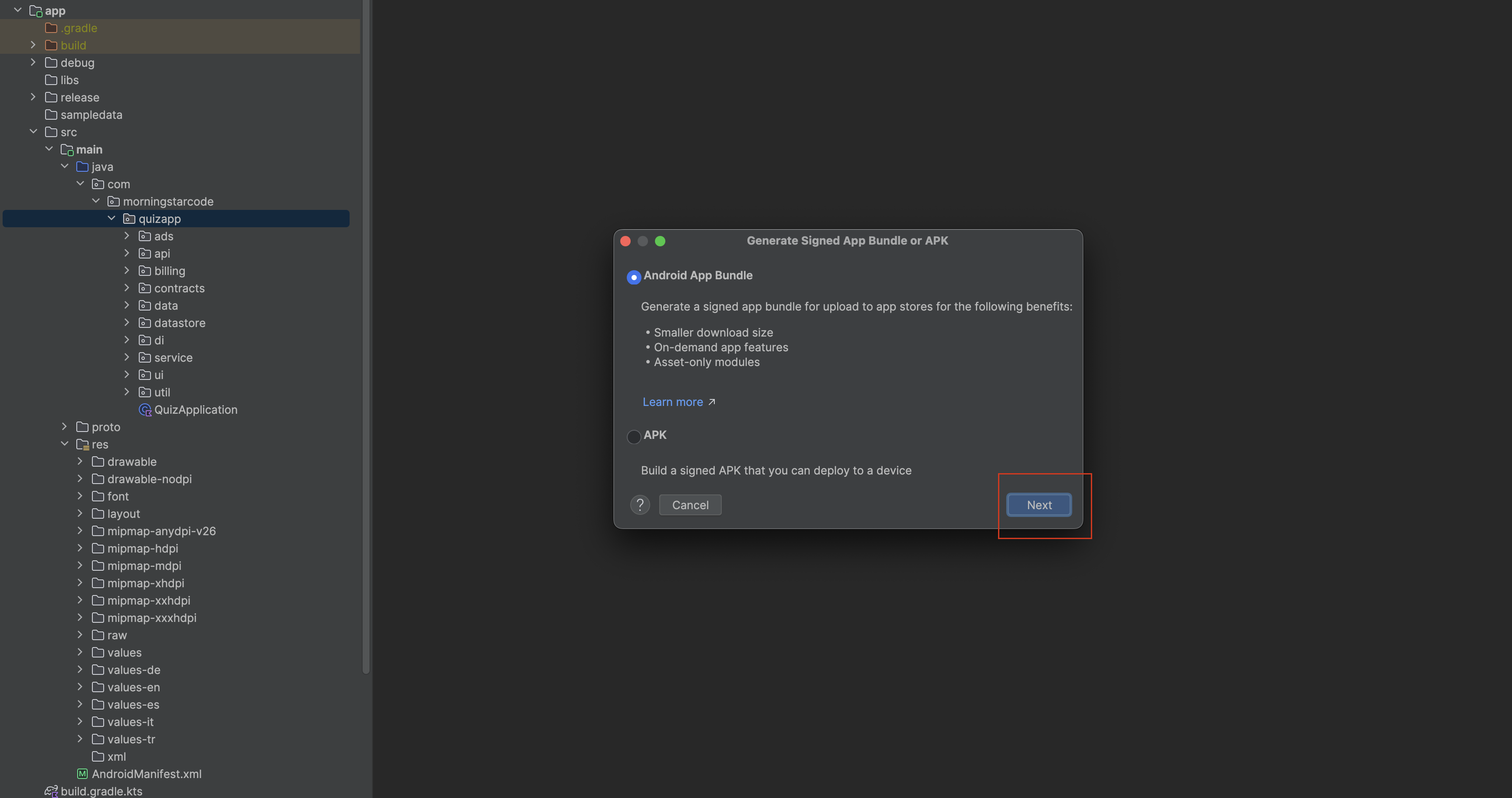Click the datastore package icon

pos(144,323)
